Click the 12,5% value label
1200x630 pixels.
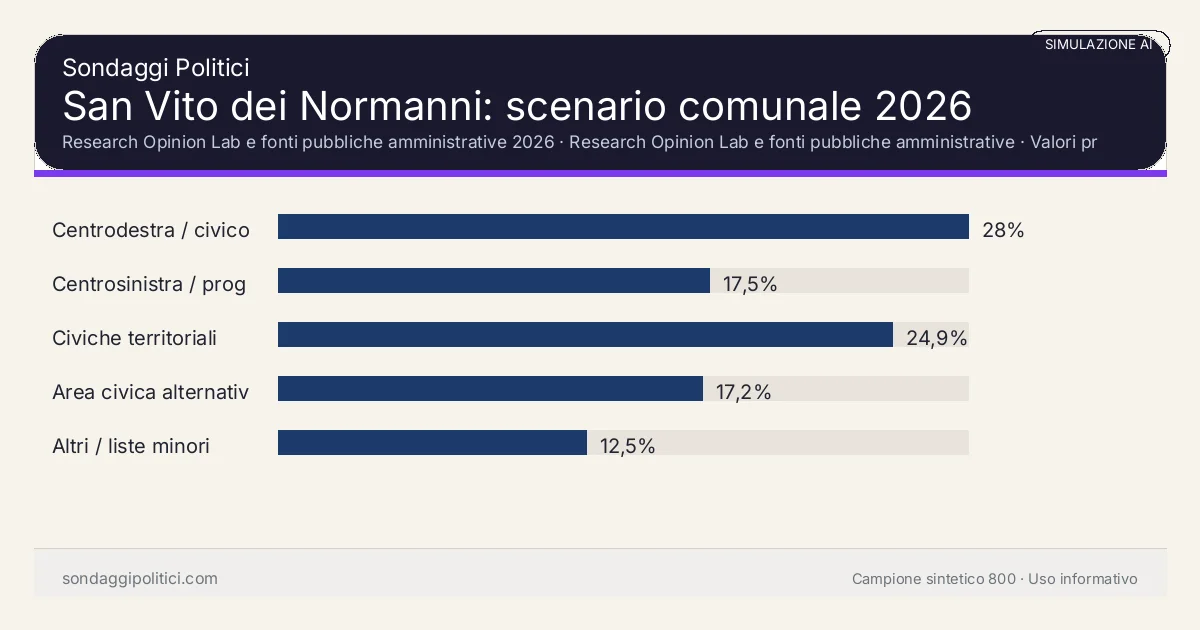[x=627, y=446]
